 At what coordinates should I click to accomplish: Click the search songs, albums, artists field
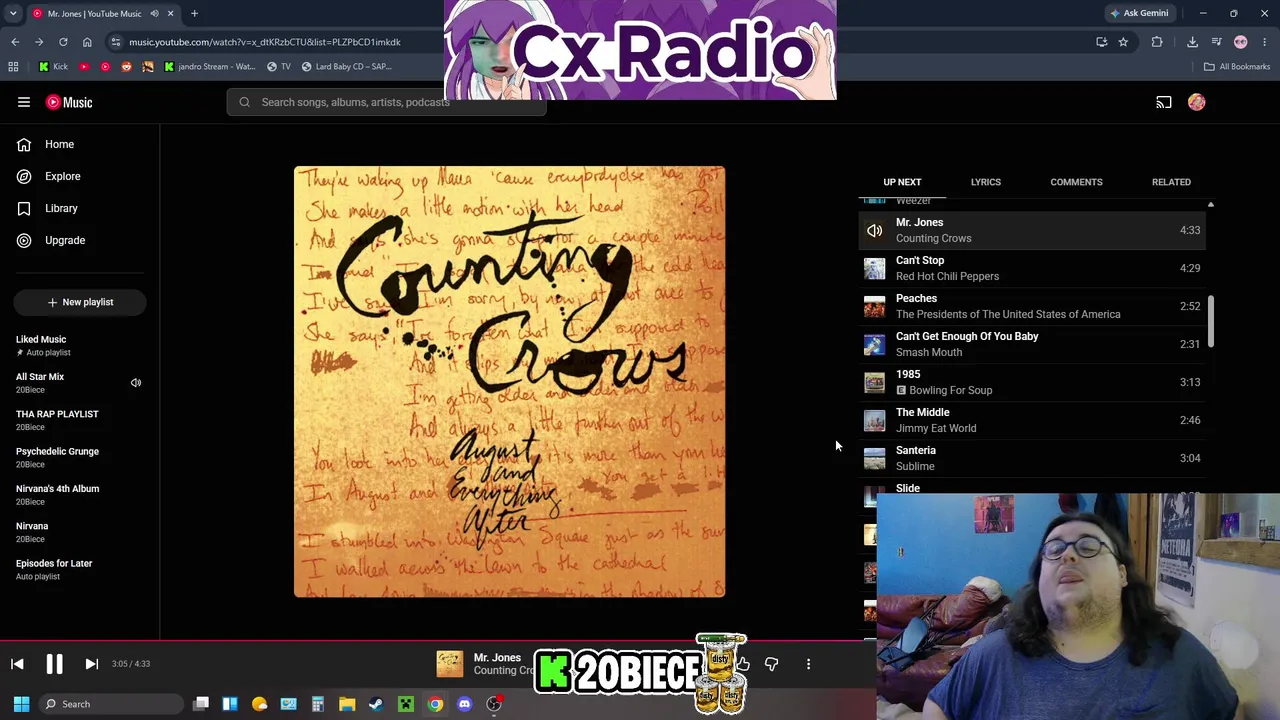pos(387,102)
